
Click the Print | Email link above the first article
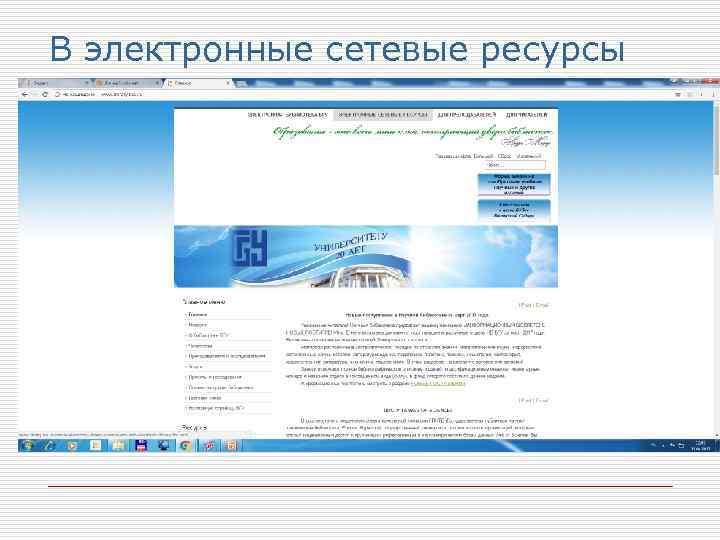click(x=533, y=305)
